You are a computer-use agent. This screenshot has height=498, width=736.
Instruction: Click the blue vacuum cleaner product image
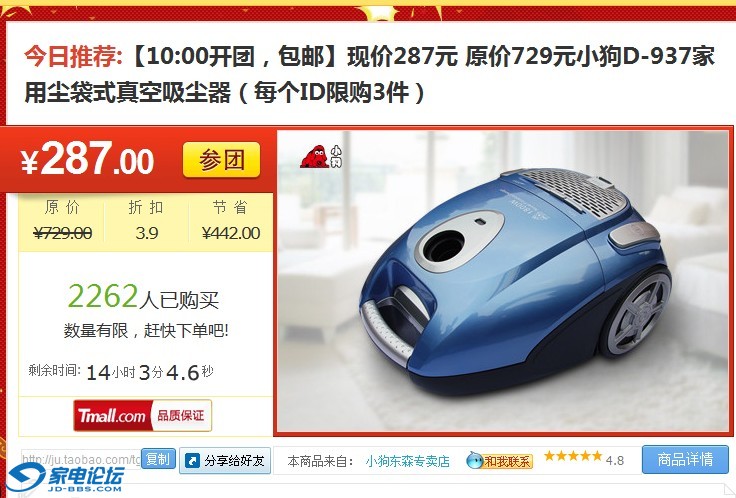coord(503,281)
